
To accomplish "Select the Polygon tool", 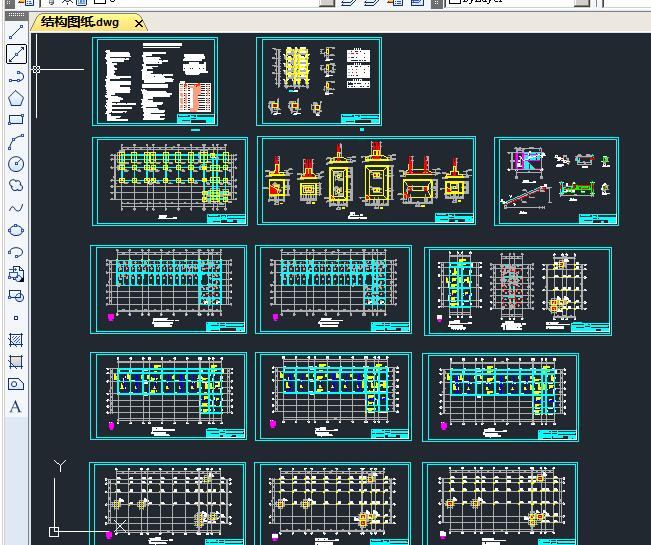I will [16, 98].
